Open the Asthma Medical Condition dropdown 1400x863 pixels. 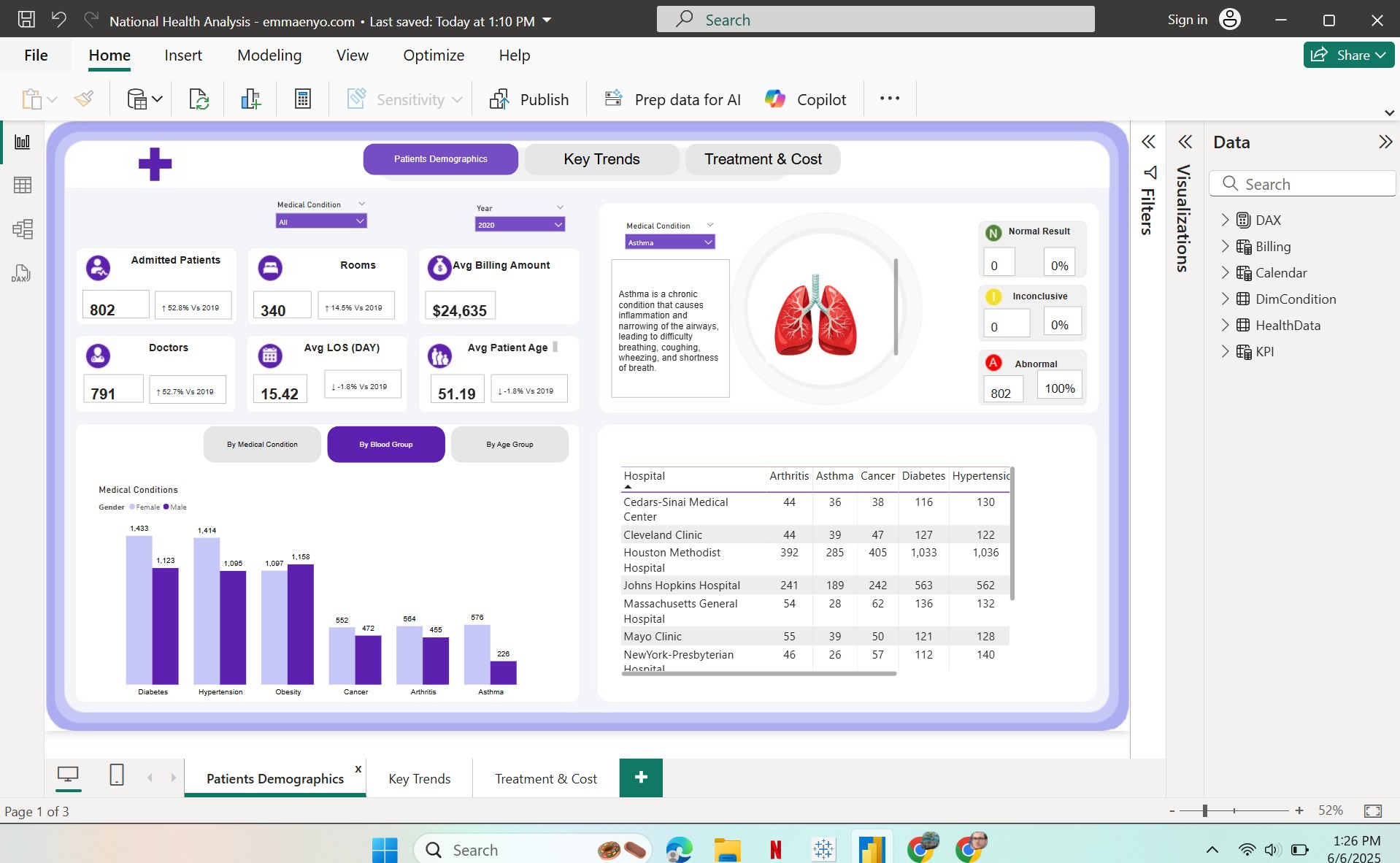[x=670, y=242]
